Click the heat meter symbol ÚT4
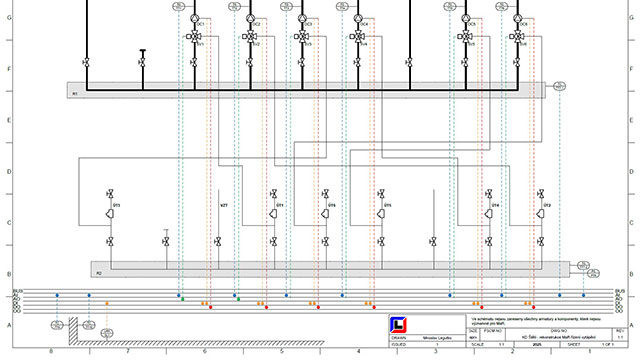 [489, 213]
